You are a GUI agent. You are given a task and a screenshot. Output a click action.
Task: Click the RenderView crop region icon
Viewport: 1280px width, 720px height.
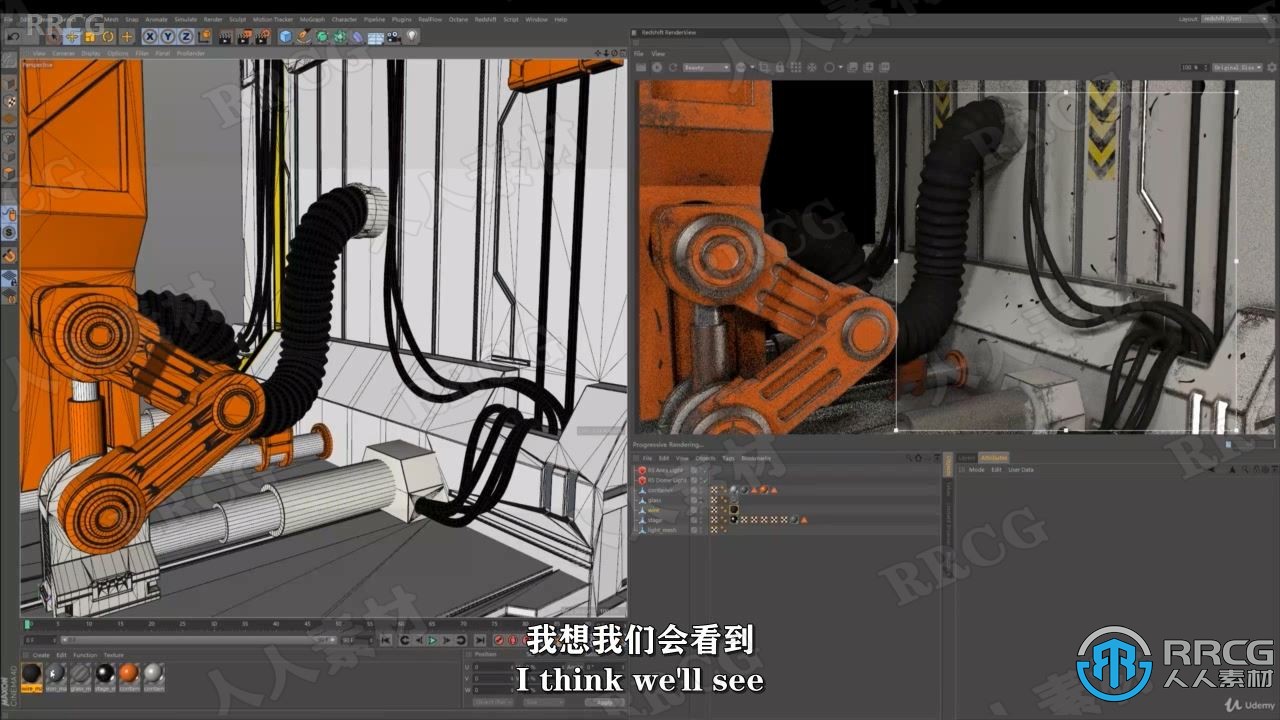(764, 67)
